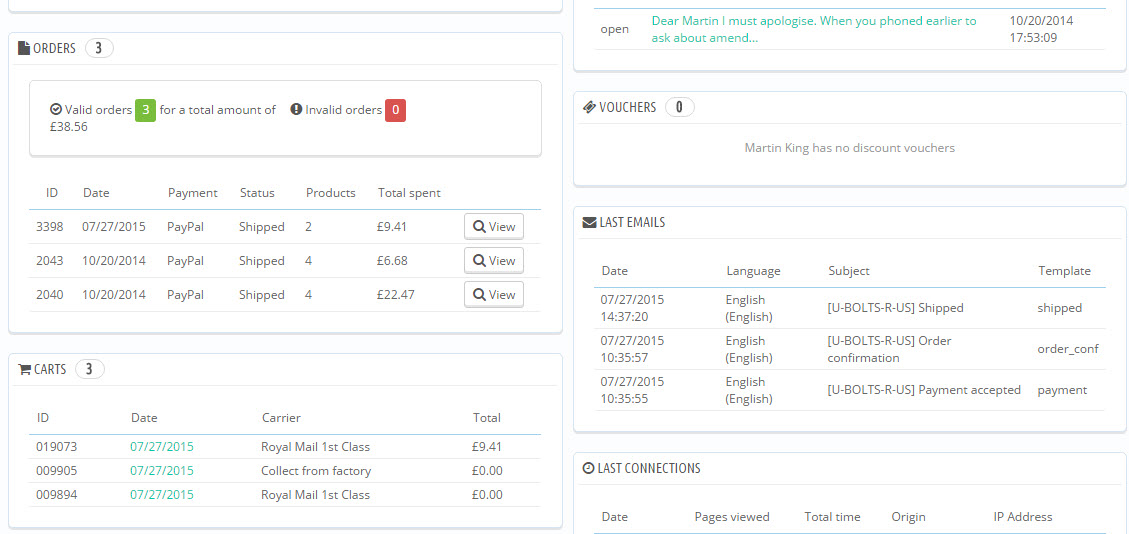
Task: Click the invalid orders warning icon
Action: pos(296,110)
